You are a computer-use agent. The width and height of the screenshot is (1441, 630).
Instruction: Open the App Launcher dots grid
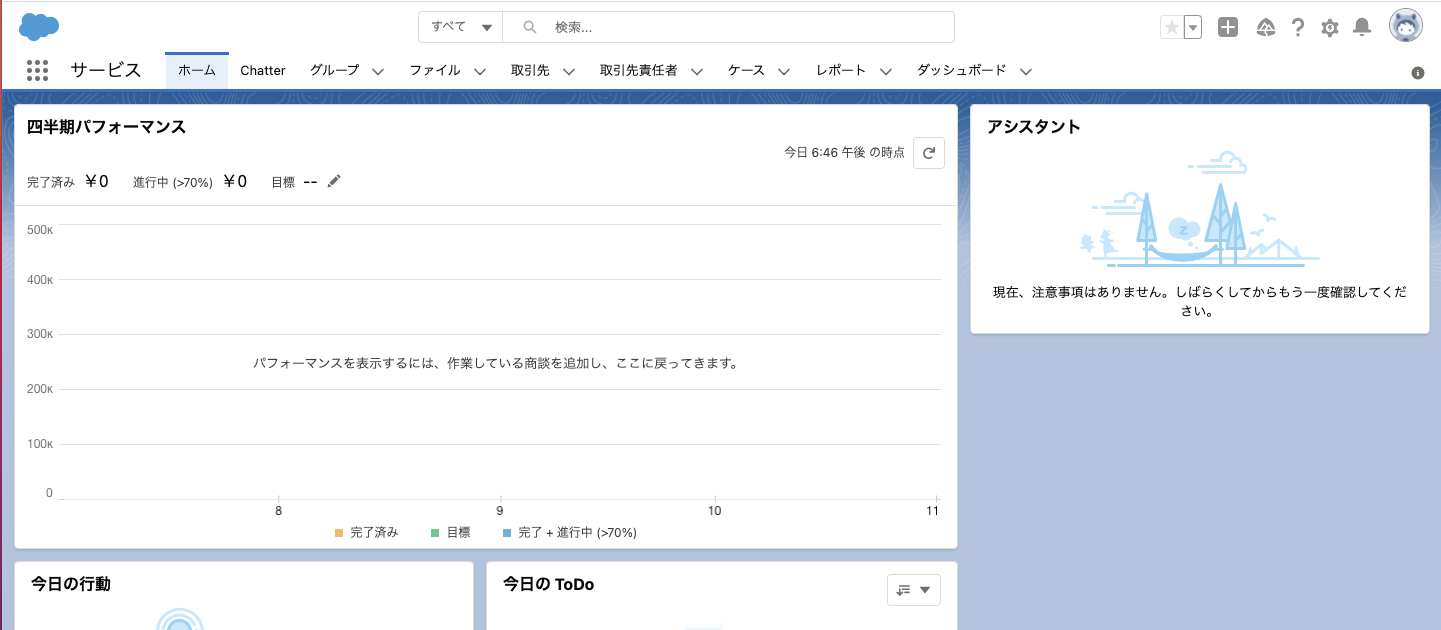[x=37, y=70]
